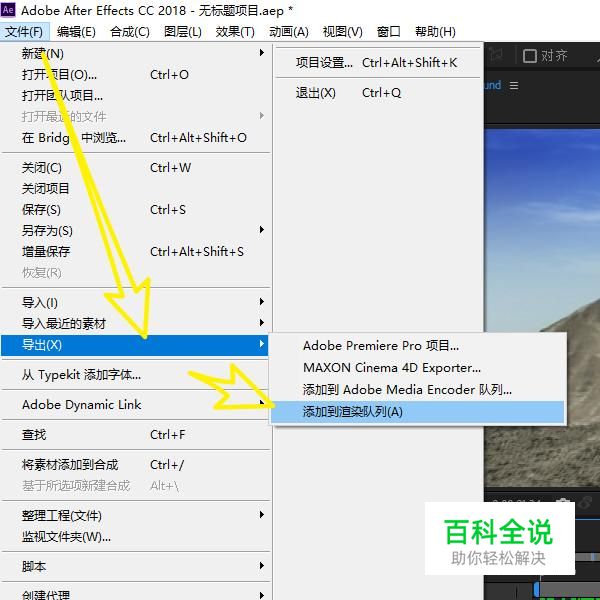600x600 pixels.
Task: Choose 关闭(C) menu entry
Action: (136, 168)
